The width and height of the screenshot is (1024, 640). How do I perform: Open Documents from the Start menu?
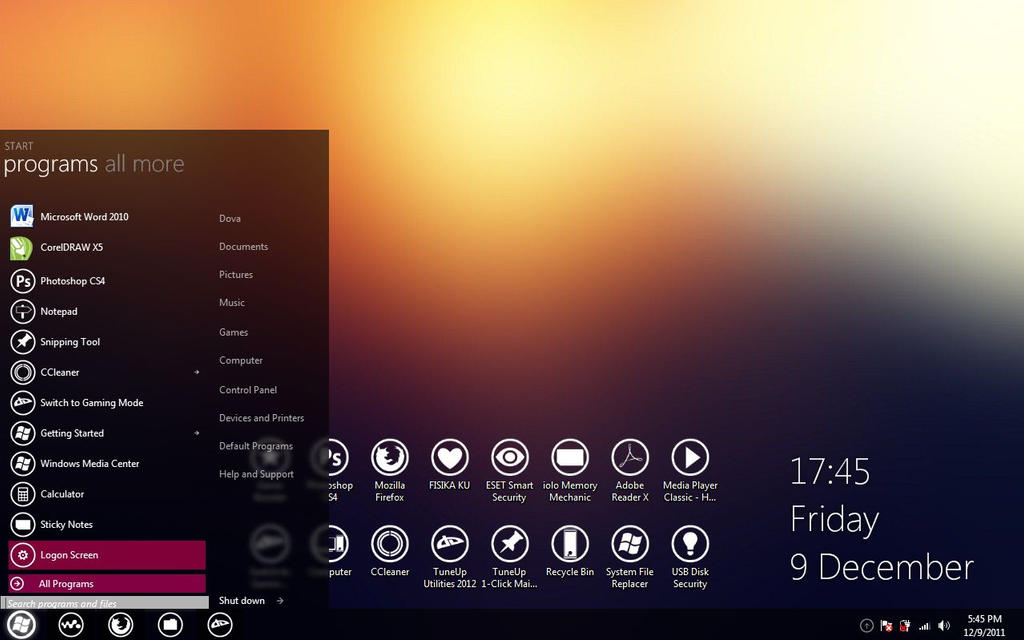click(244, 247)
